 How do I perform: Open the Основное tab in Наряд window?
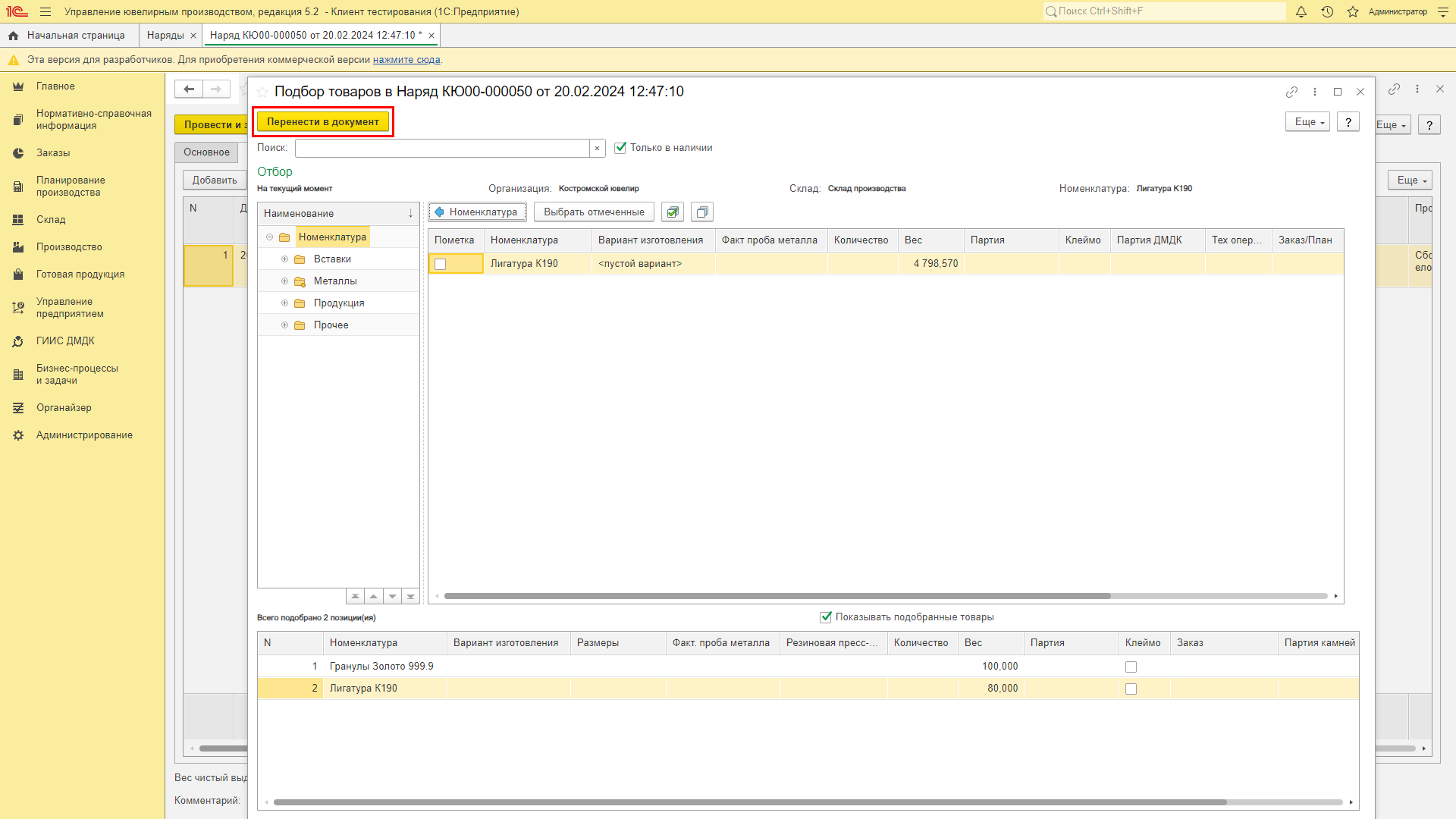tap(206, 152)
